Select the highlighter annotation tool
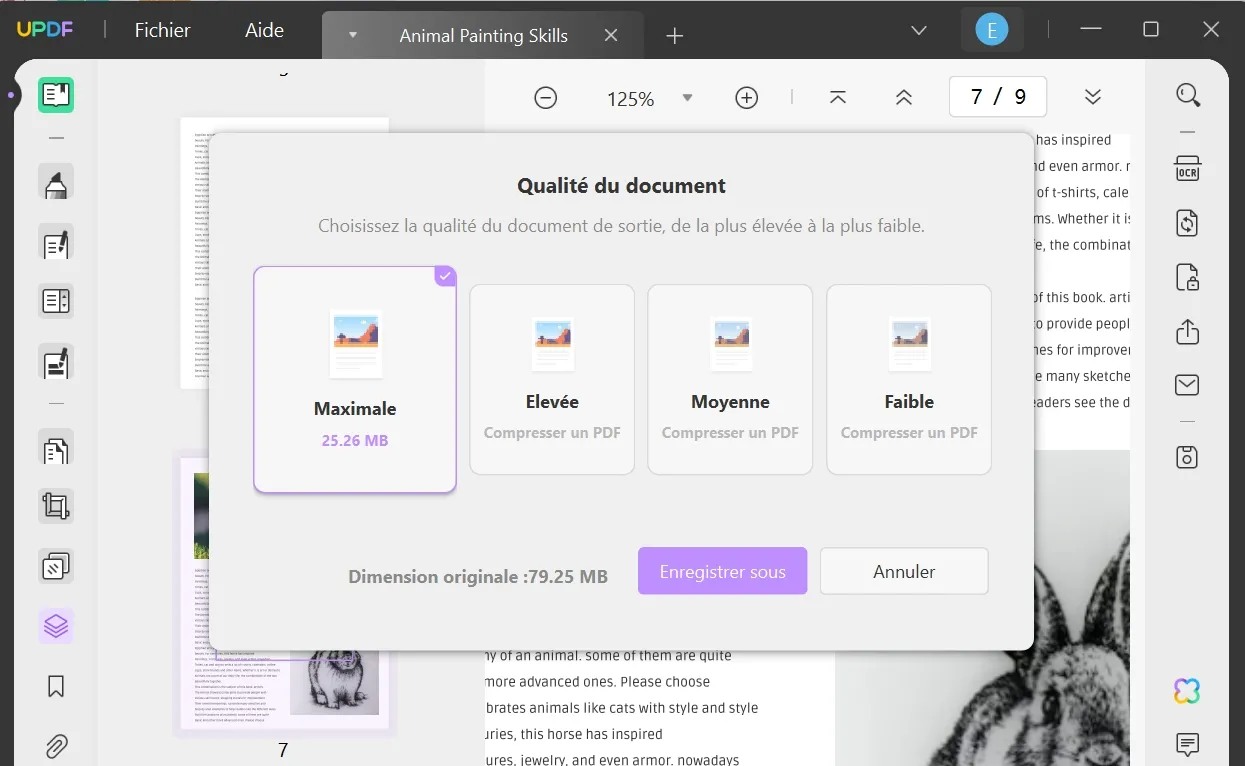This screenshot has height=766, width=1245. (x=55, y=182)
